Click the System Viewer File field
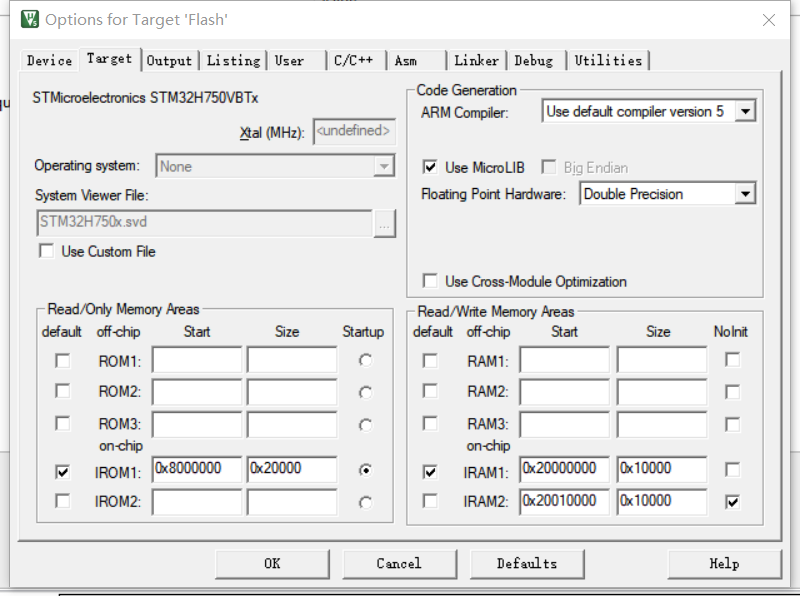Image resolution: width=800 pixels, height=596 pixels. point(205,222)
